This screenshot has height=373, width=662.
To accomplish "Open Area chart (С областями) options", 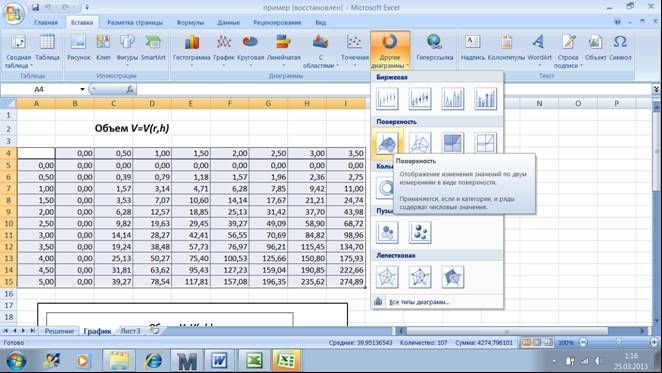I will pyautogui.click(x=320, y=51).
